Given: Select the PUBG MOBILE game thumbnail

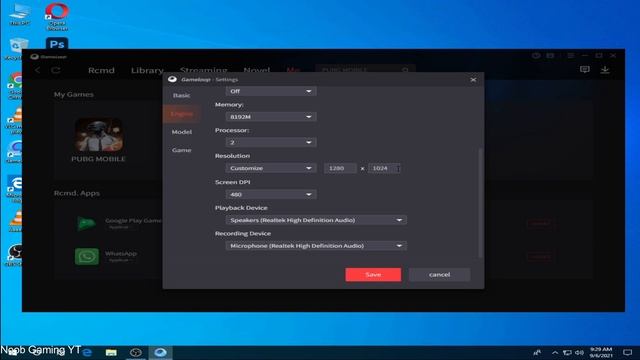Looking at the screenshot, I should coord(98,135).
